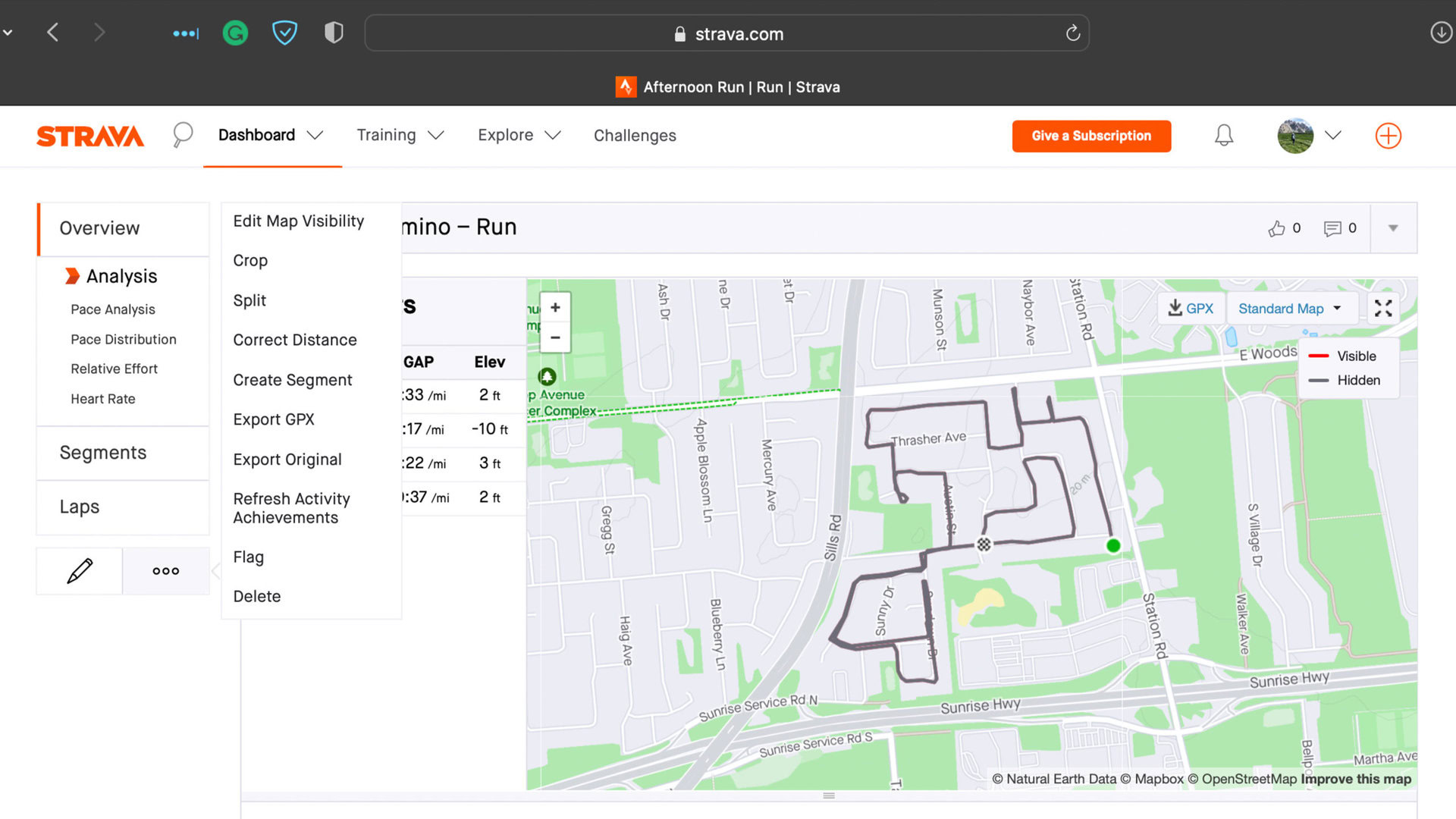Zoom in the map with plus button
The image size is (1456, 819).
(x=555, y=307)
